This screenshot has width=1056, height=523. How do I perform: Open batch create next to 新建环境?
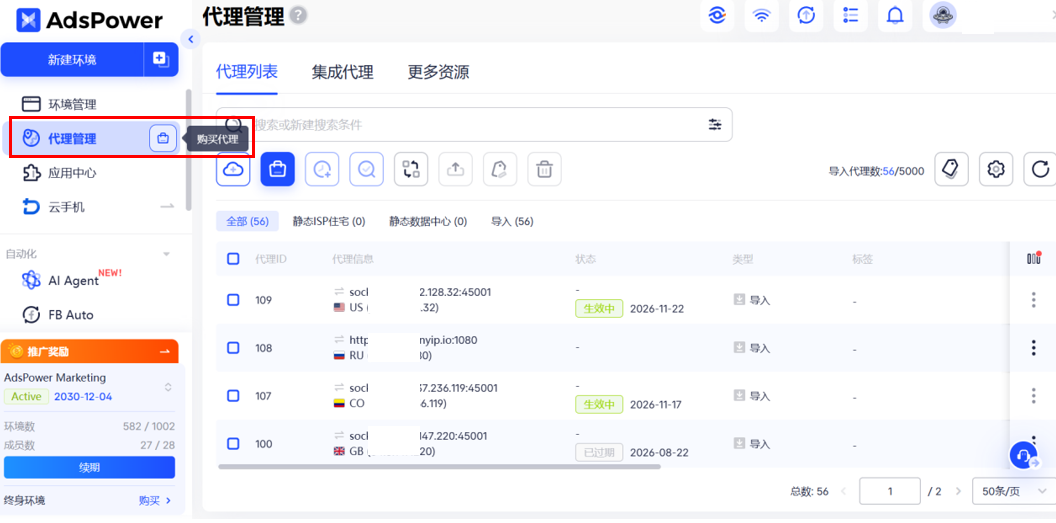click(x=161, y=59)
